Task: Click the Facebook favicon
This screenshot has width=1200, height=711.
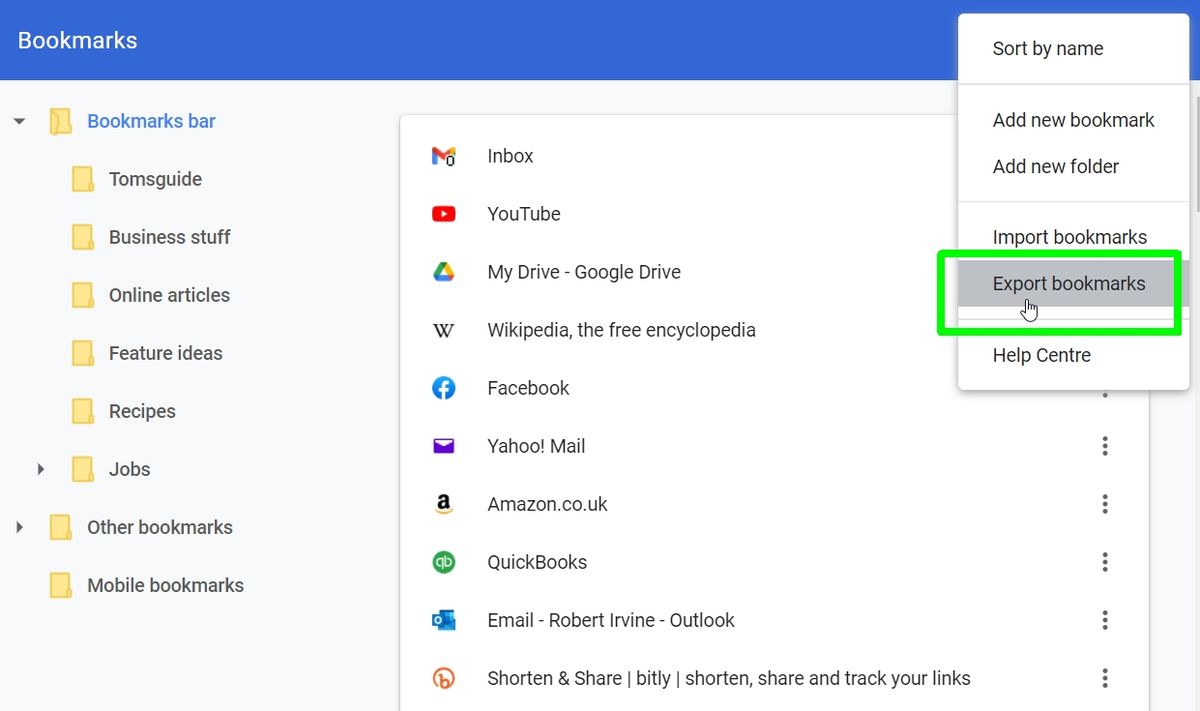Action: tap(444, 387)
